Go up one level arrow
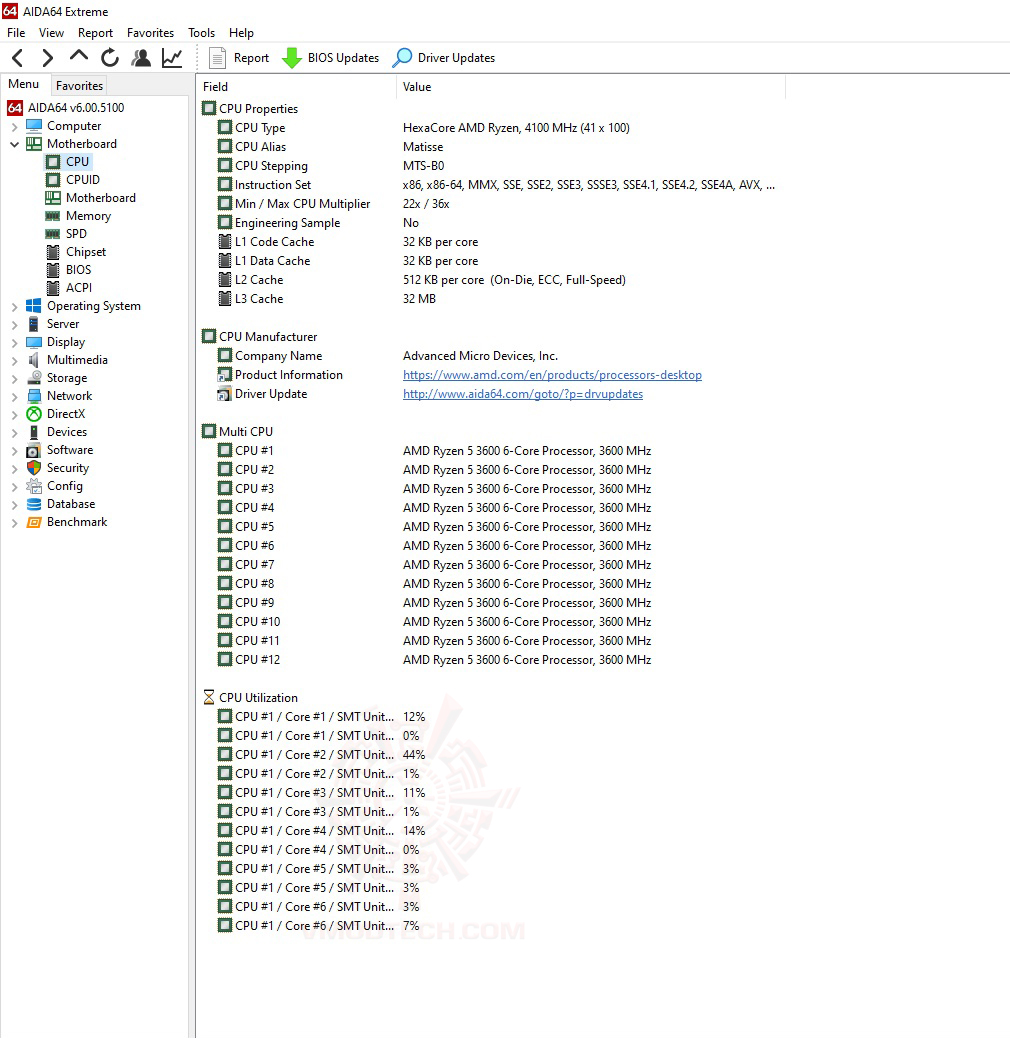Image resolution: width=1010 pixels, height=1038 pixels. pyautogui.click(x=79, y=57)
